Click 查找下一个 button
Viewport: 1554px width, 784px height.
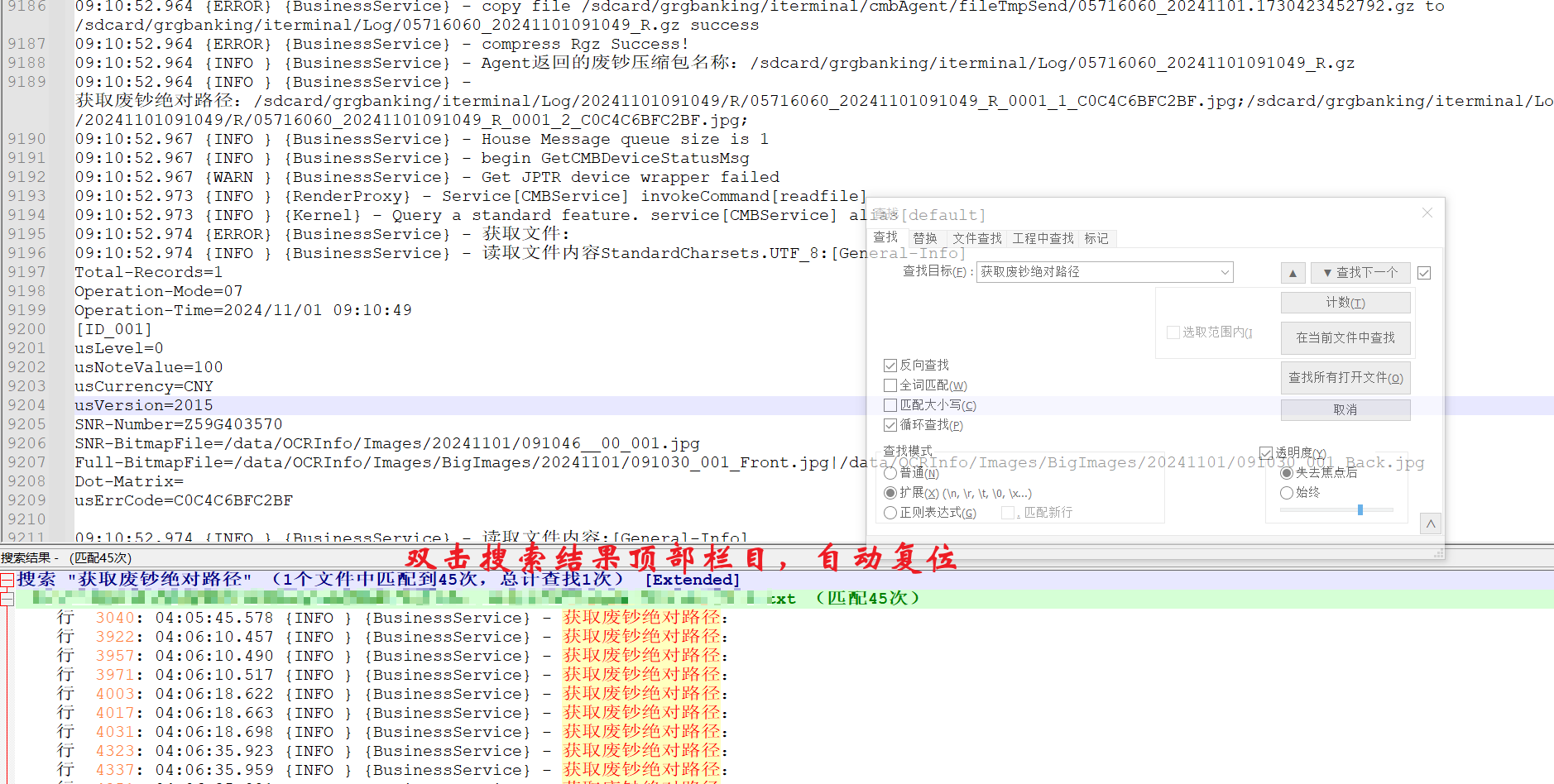[x=1360, y=273]
